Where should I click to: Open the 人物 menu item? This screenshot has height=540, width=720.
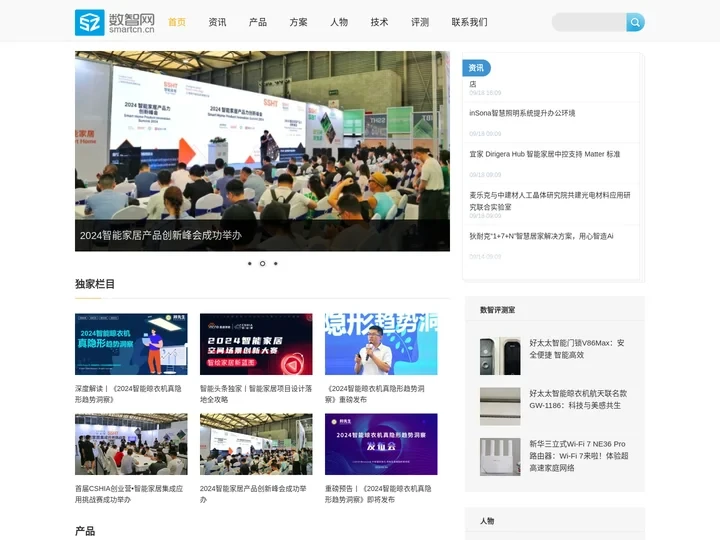339,22
